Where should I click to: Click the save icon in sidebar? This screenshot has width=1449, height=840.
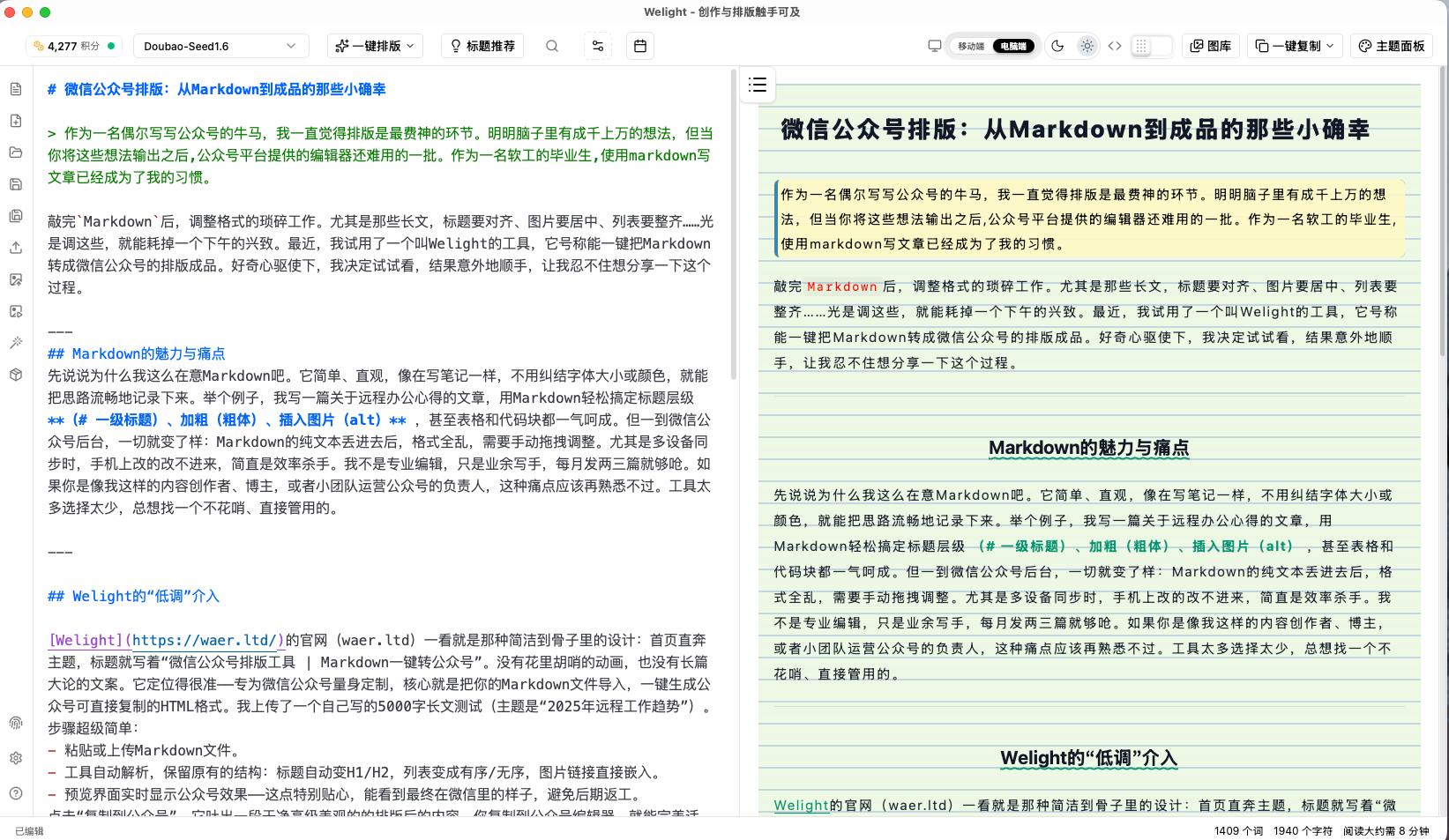[x=16, y=184]
